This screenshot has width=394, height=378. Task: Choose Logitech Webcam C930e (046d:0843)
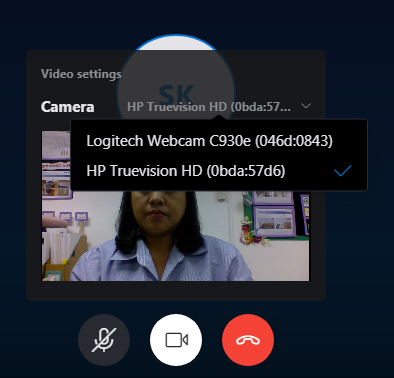(219, 141)
